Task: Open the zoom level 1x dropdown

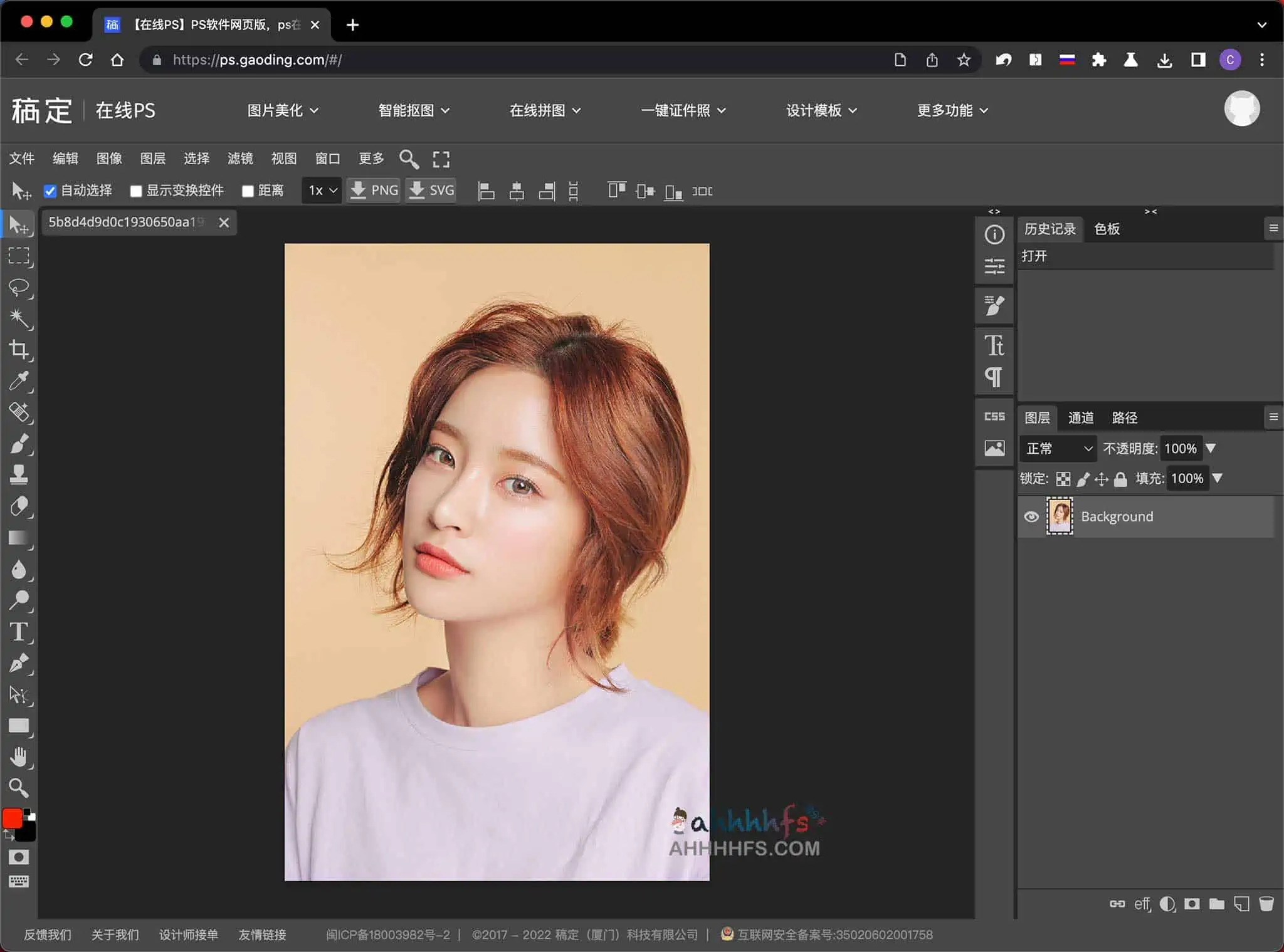Action: click(320, 191)
